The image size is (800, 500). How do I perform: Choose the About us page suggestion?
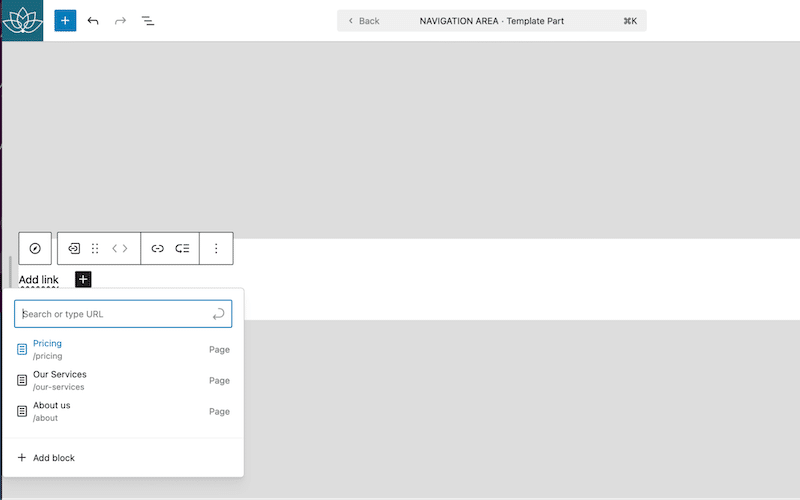[123, 411]
